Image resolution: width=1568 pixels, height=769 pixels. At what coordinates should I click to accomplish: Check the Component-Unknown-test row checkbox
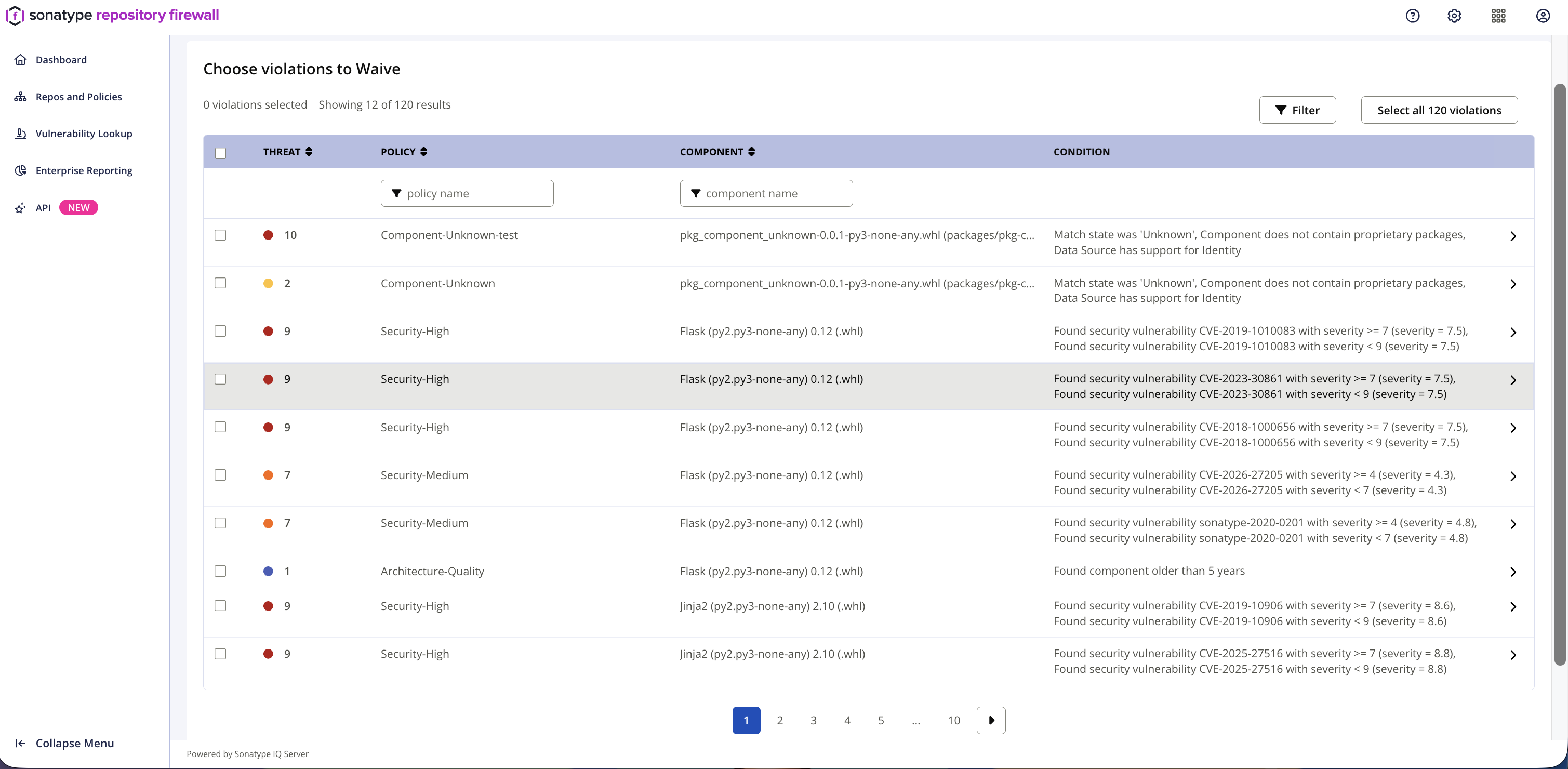coord(220,235)
